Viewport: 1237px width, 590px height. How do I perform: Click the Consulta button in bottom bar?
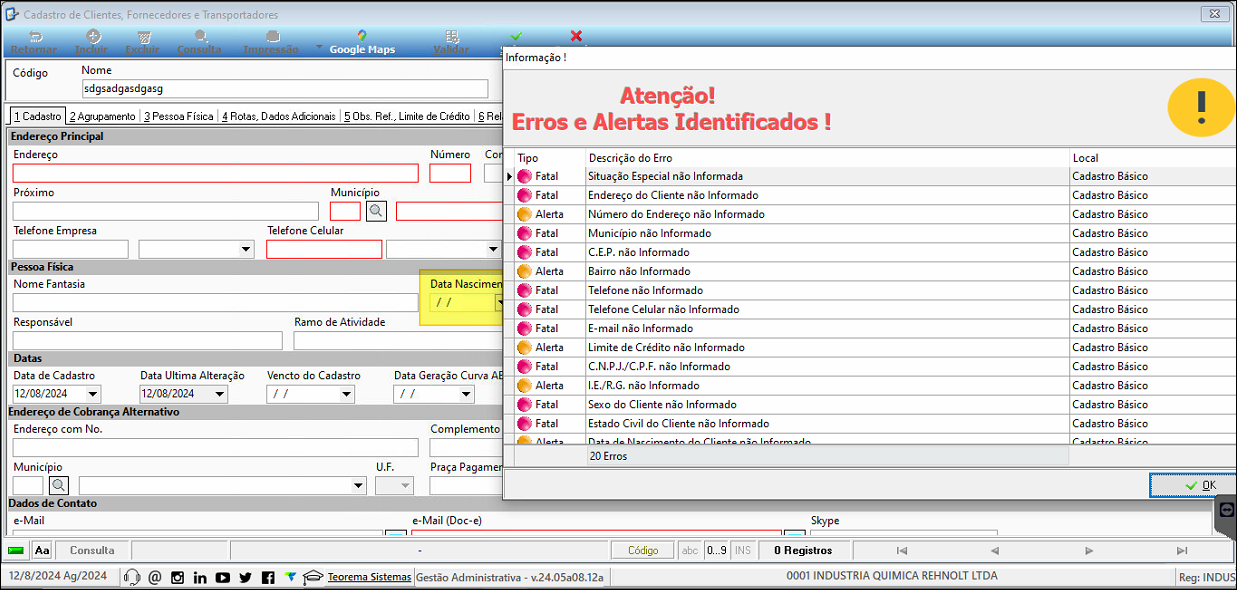click(x=92, y=550)
